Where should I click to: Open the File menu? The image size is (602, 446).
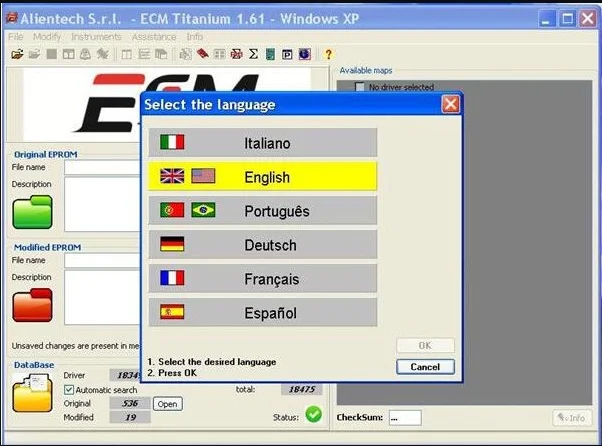coord(16,37)
